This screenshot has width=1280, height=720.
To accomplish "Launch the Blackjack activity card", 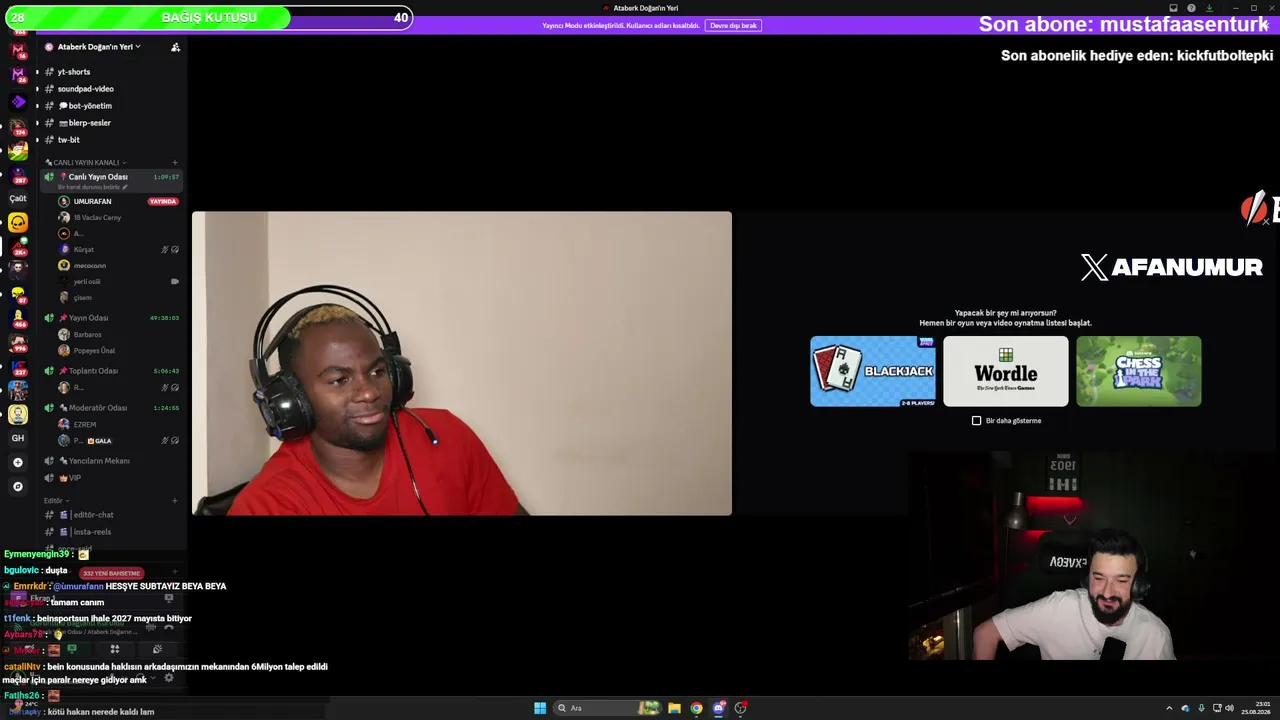I will pyautogui.click(x=873, y=371).
